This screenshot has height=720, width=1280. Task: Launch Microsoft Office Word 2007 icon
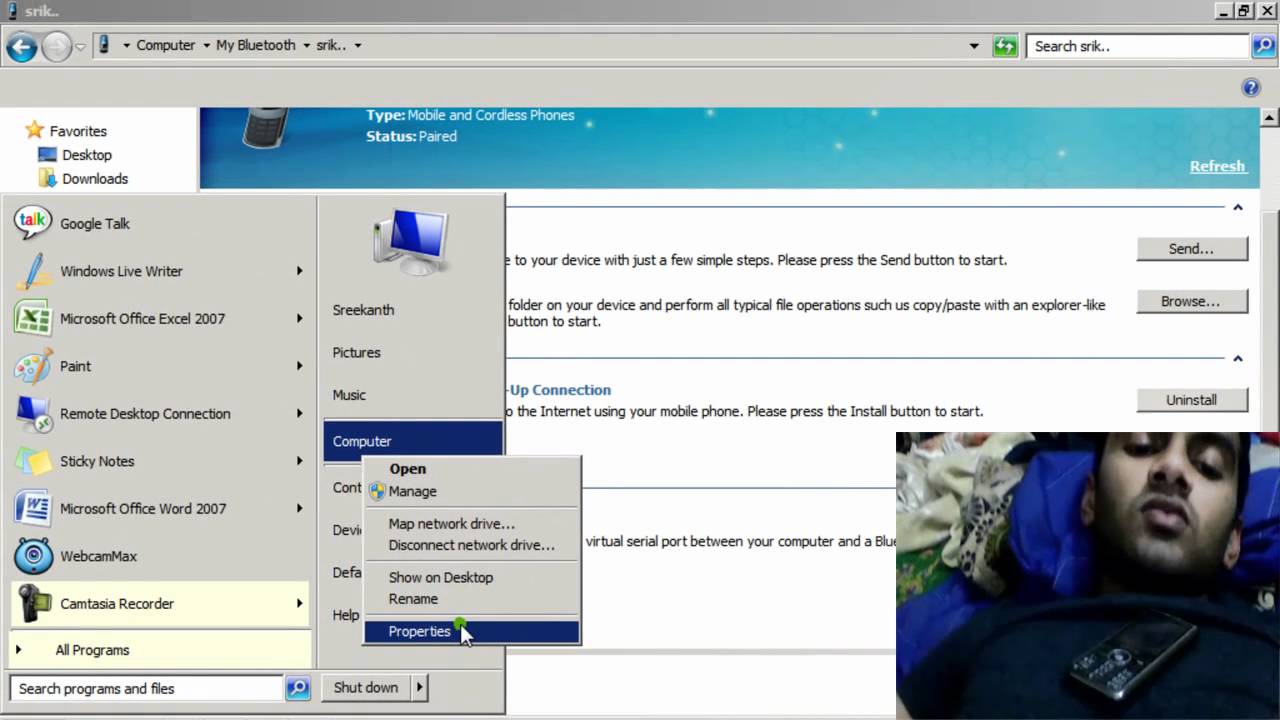pos(33,508)
